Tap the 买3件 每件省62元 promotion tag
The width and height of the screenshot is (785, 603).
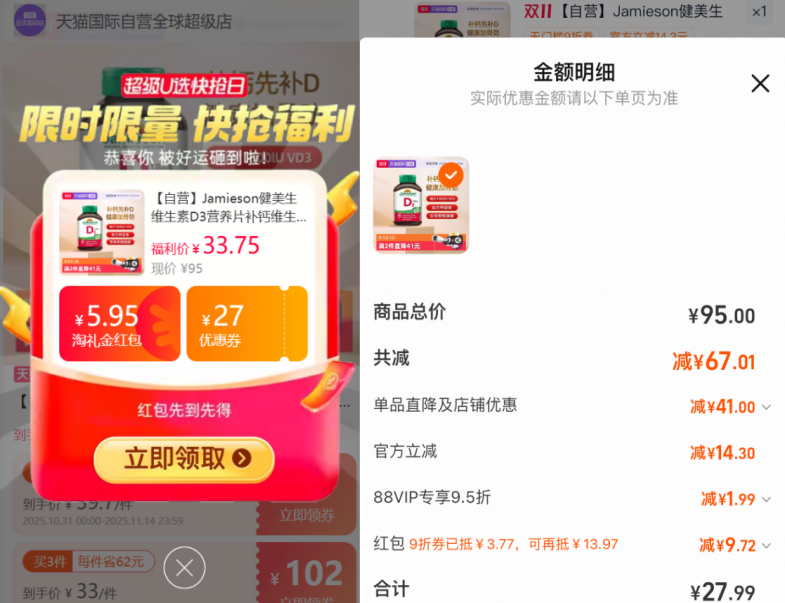89,562
